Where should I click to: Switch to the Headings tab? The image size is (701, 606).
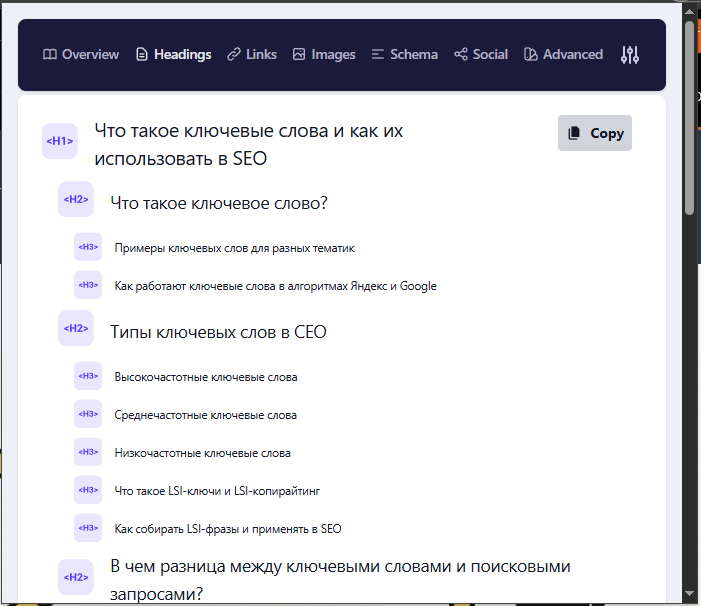(x=173, y=55)
